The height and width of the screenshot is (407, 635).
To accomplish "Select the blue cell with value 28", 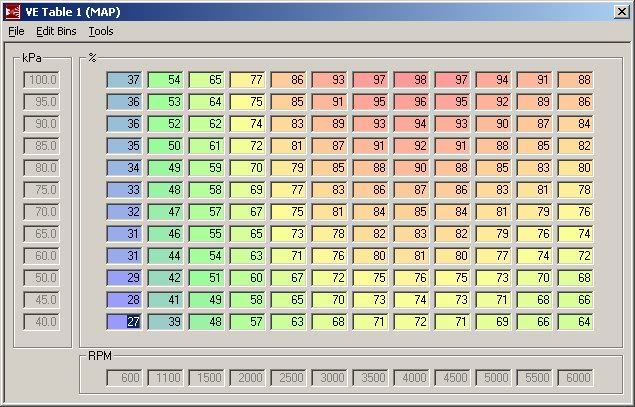I will click(127, 298).
